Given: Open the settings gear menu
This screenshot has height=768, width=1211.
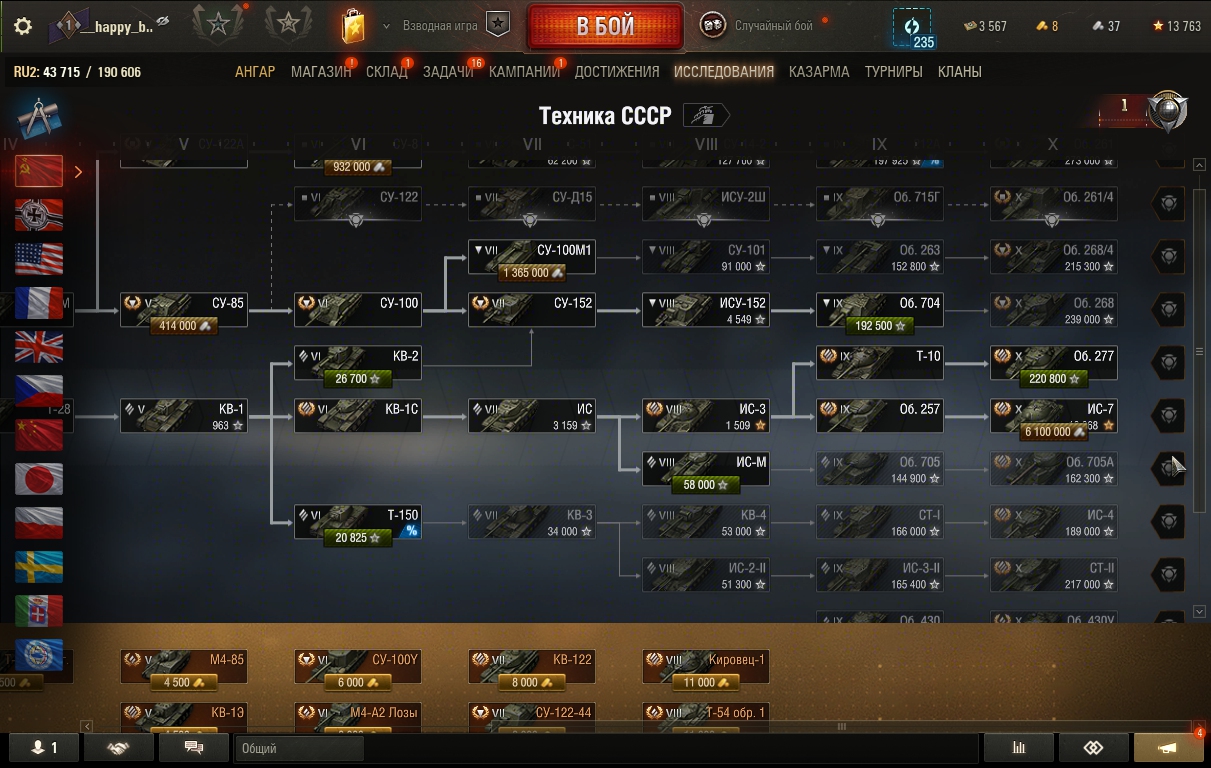Looking at the screenshot, I should click(23, 26).
